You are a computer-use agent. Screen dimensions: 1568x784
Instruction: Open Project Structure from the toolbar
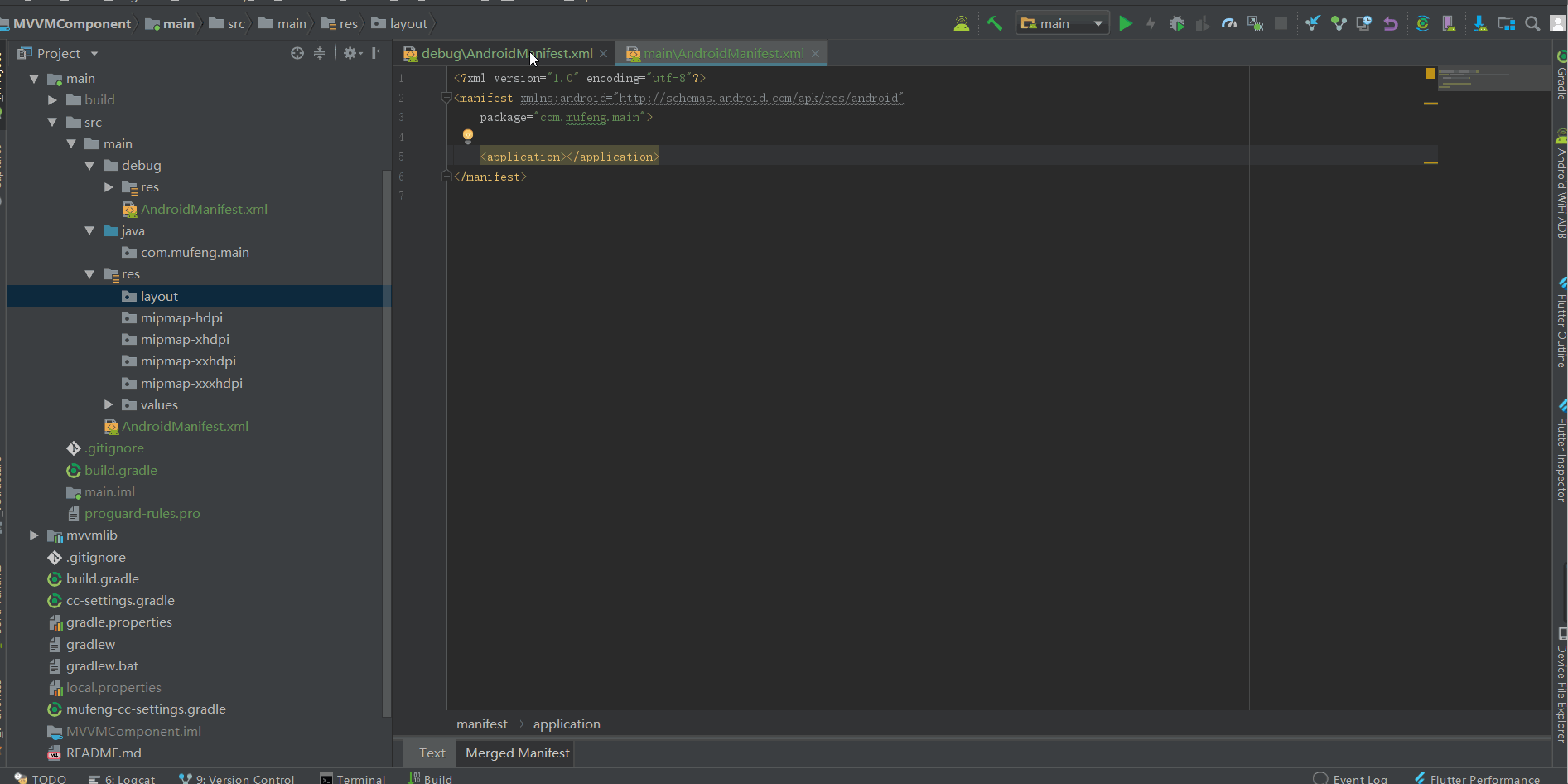tap(1507, 24)
